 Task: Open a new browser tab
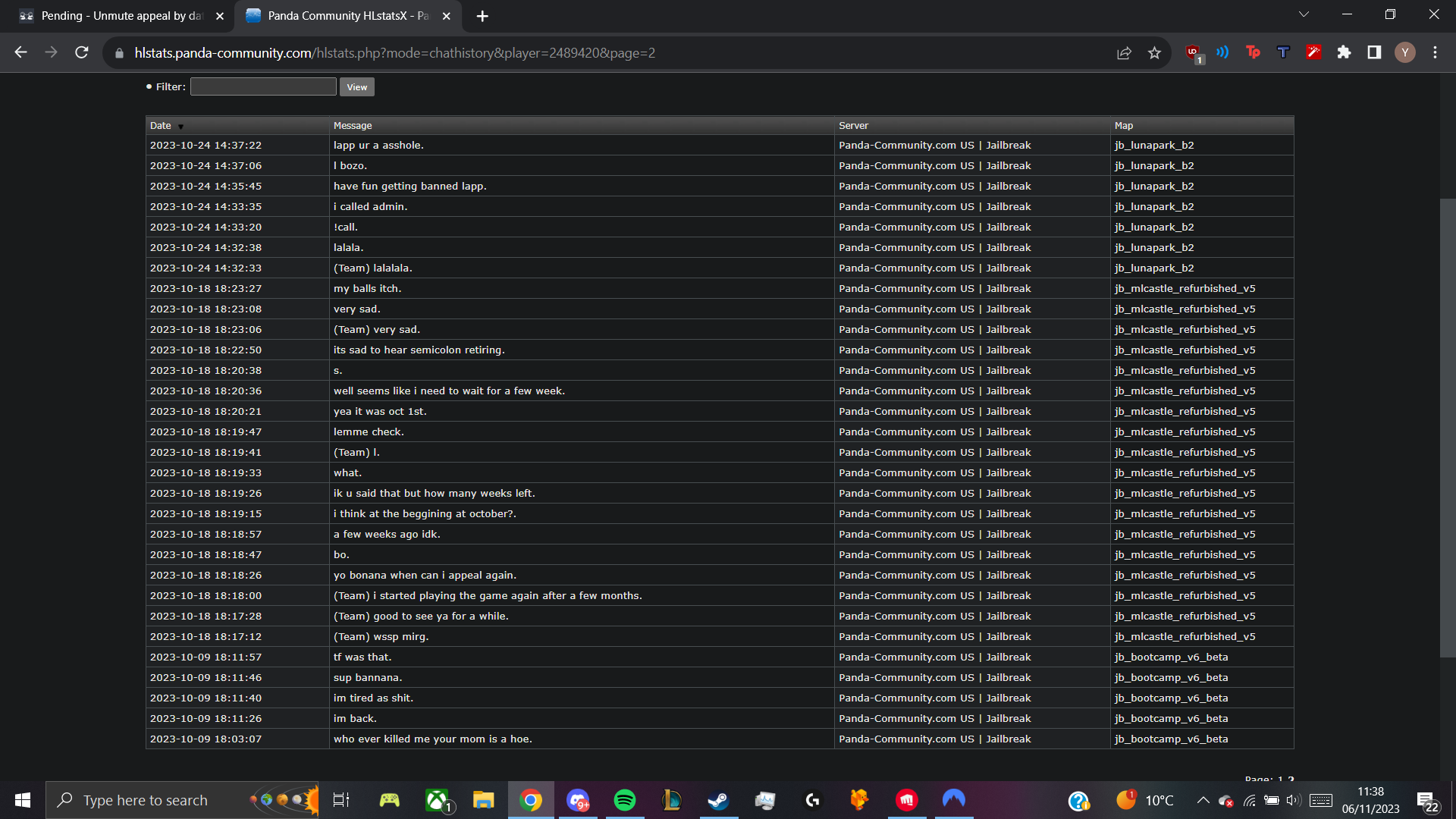482,16
